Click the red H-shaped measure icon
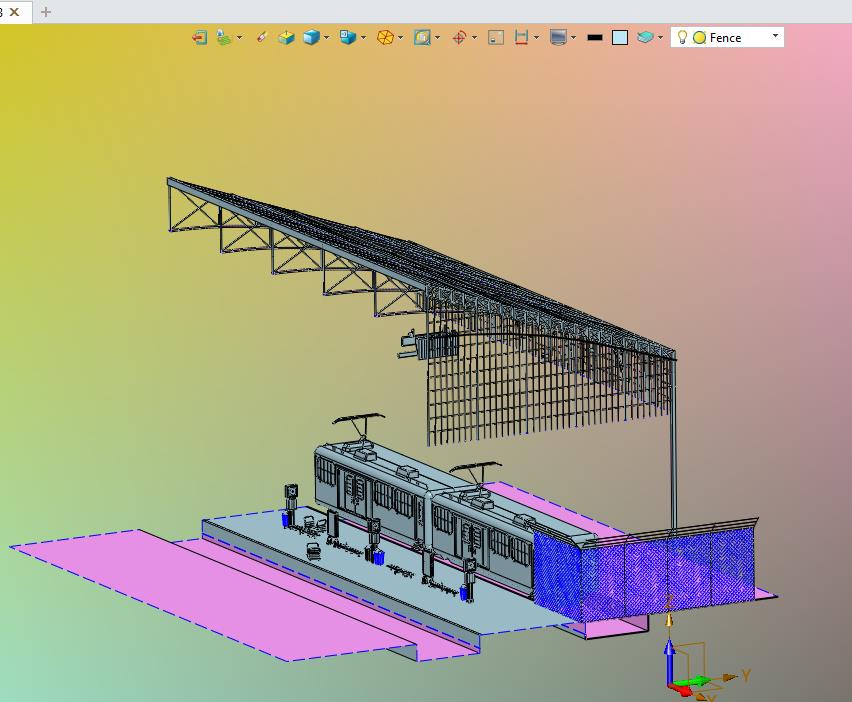This screenshot has width=852, height=702. coord(521,37)
